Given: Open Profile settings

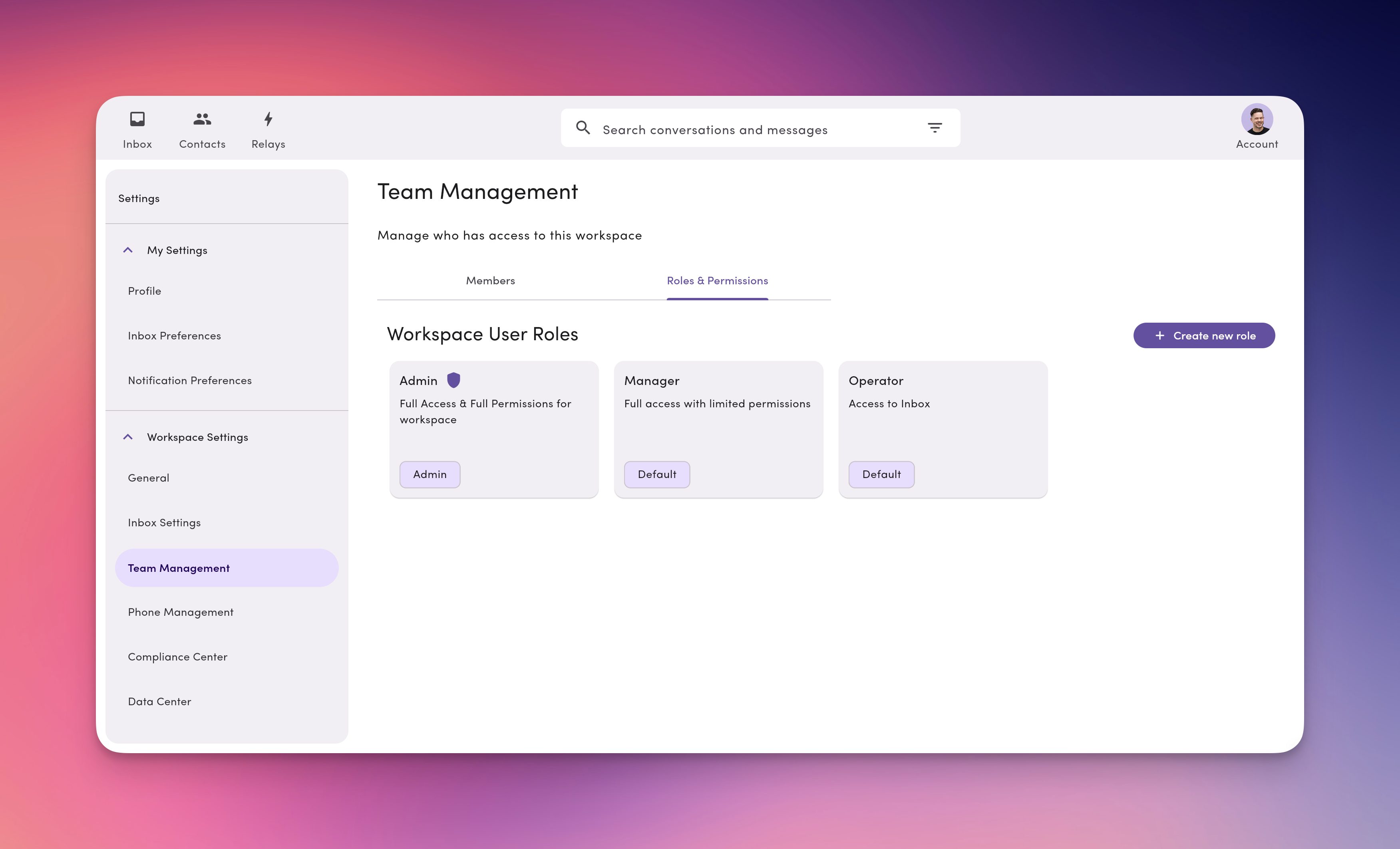Looking at the screenshot, I should point(144,290).
